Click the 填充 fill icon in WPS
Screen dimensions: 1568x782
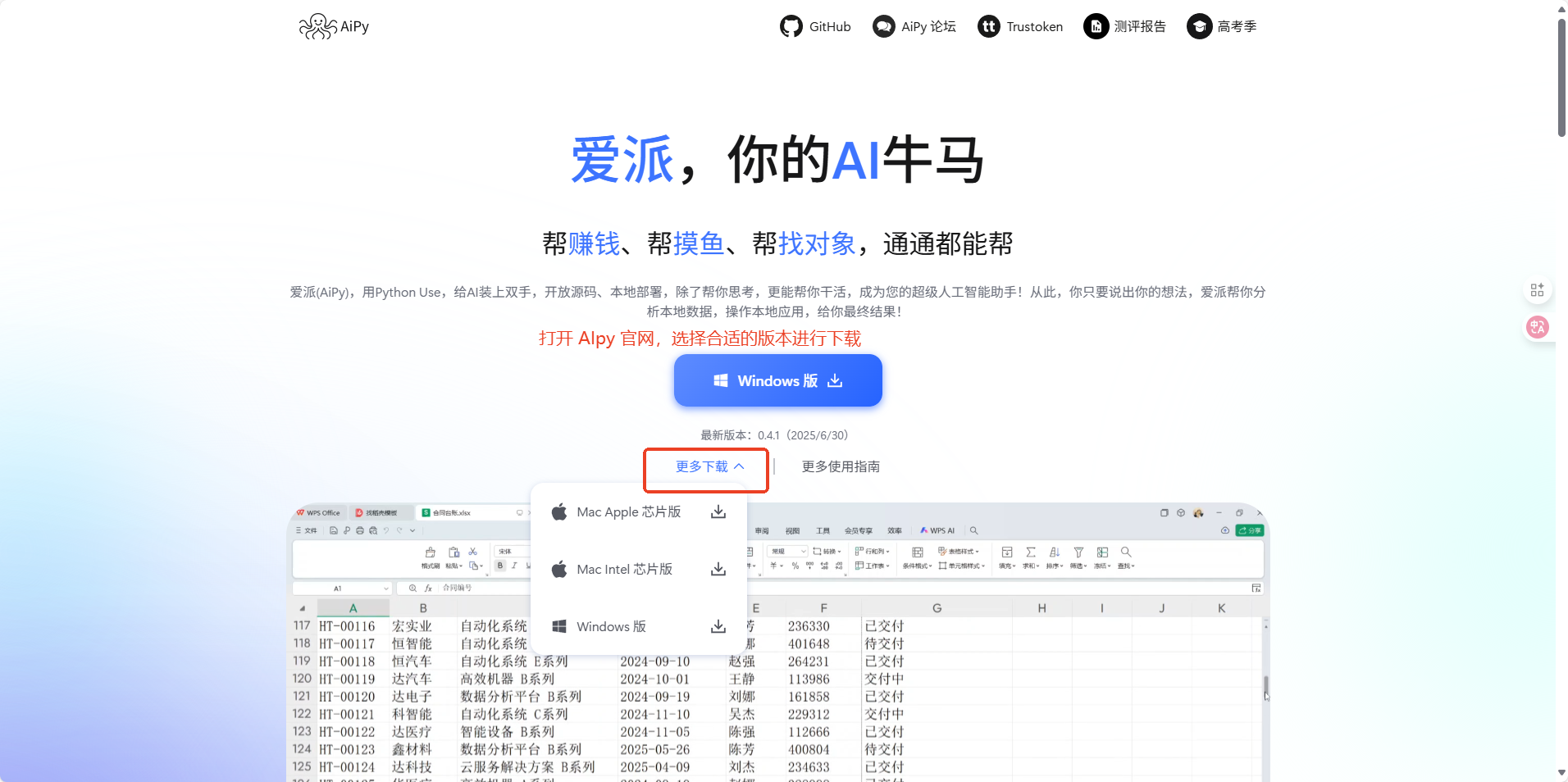pyautogui.click(x=1007, y=552)
